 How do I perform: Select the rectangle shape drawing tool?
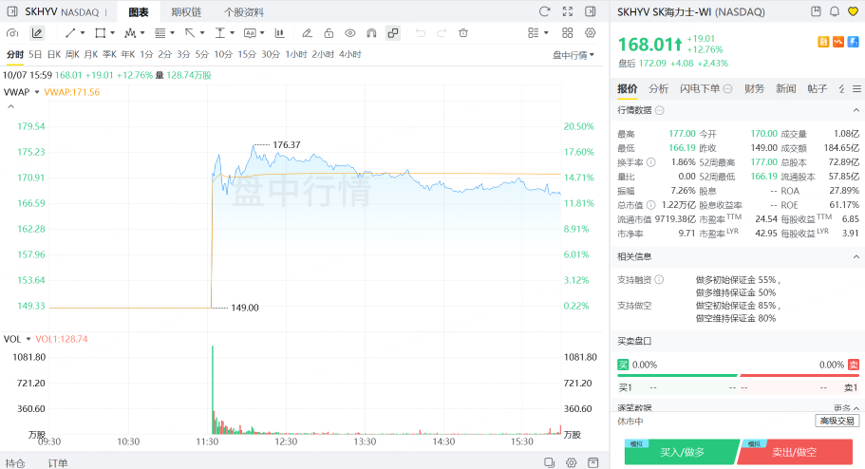pos(100,33)
